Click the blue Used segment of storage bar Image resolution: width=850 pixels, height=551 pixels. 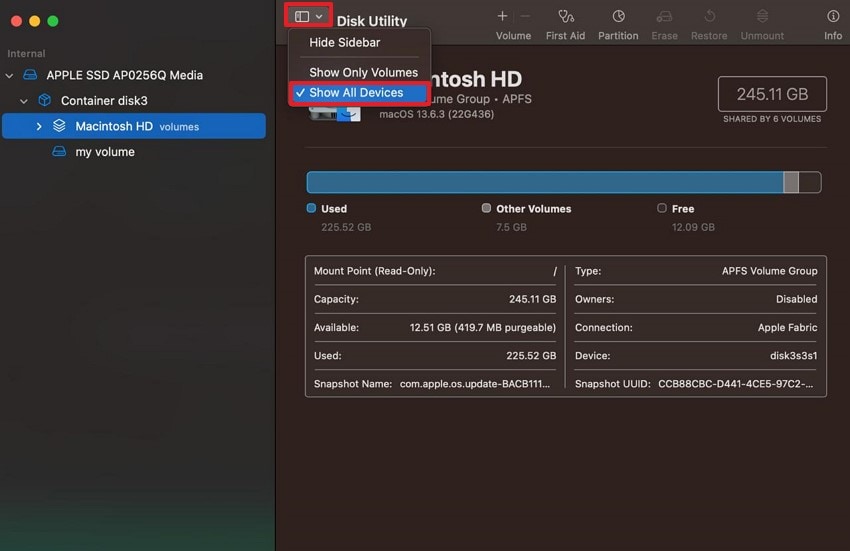click(x=544, y=182)
